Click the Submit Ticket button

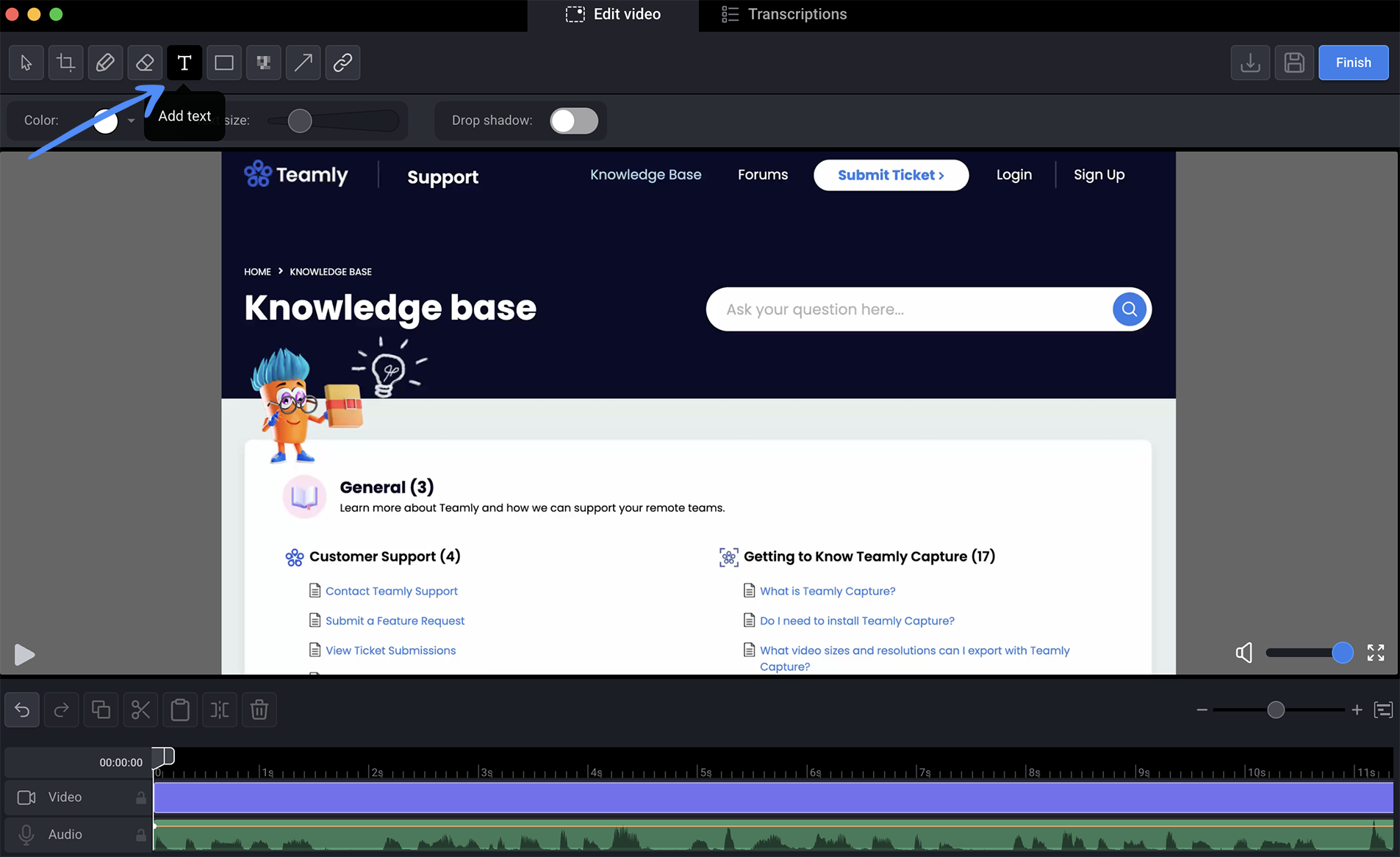coord(891,175)
